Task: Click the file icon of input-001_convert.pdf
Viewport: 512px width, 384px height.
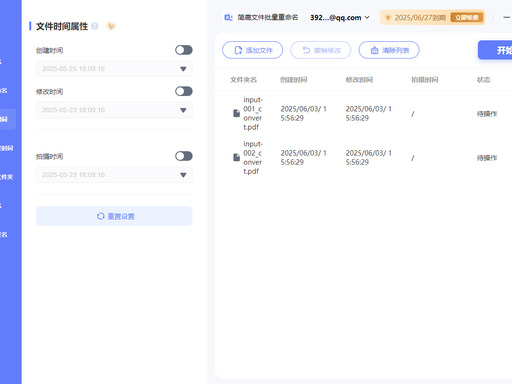Action: point(236,113)
